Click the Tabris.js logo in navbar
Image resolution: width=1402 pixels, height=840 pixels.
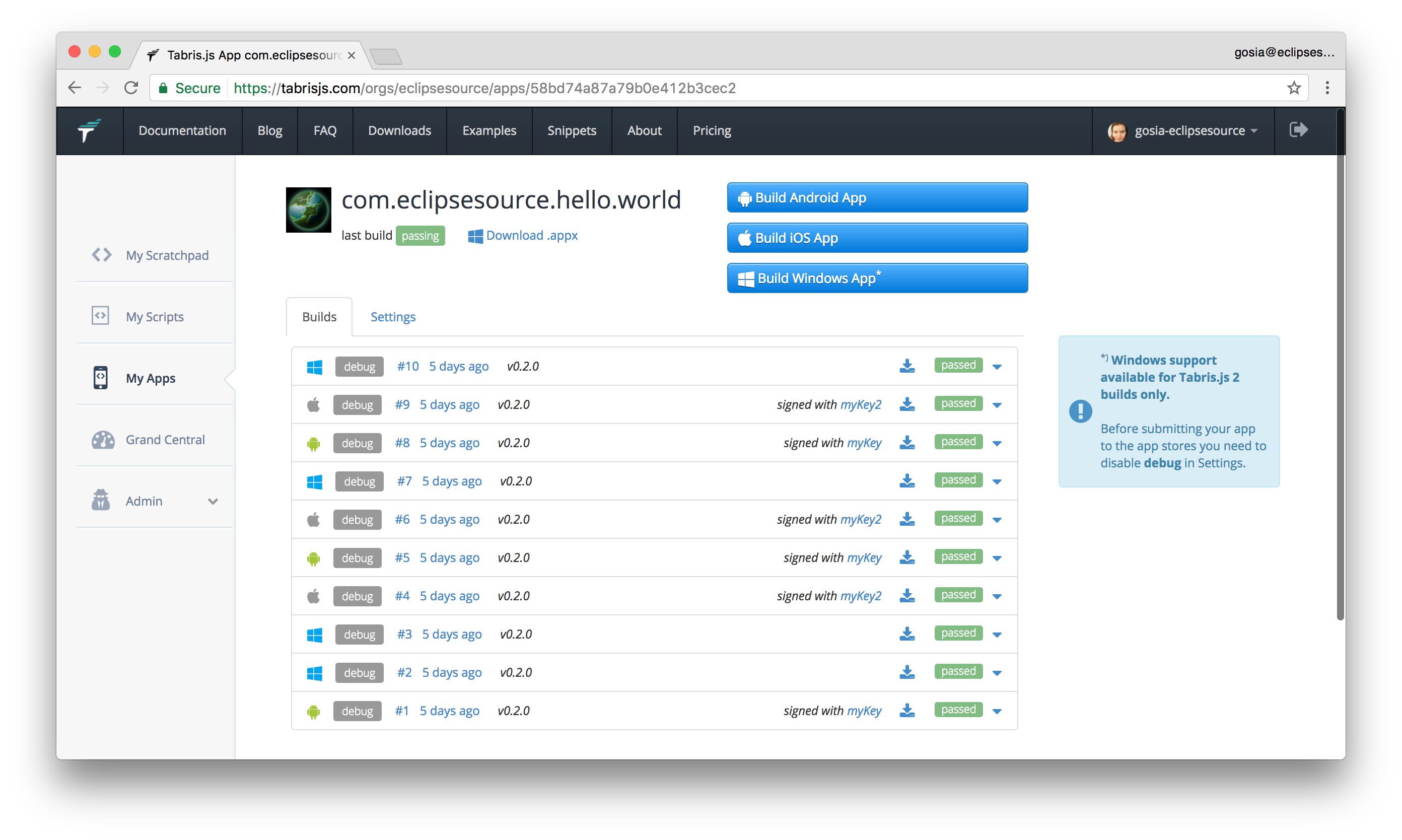pos(89,131)
